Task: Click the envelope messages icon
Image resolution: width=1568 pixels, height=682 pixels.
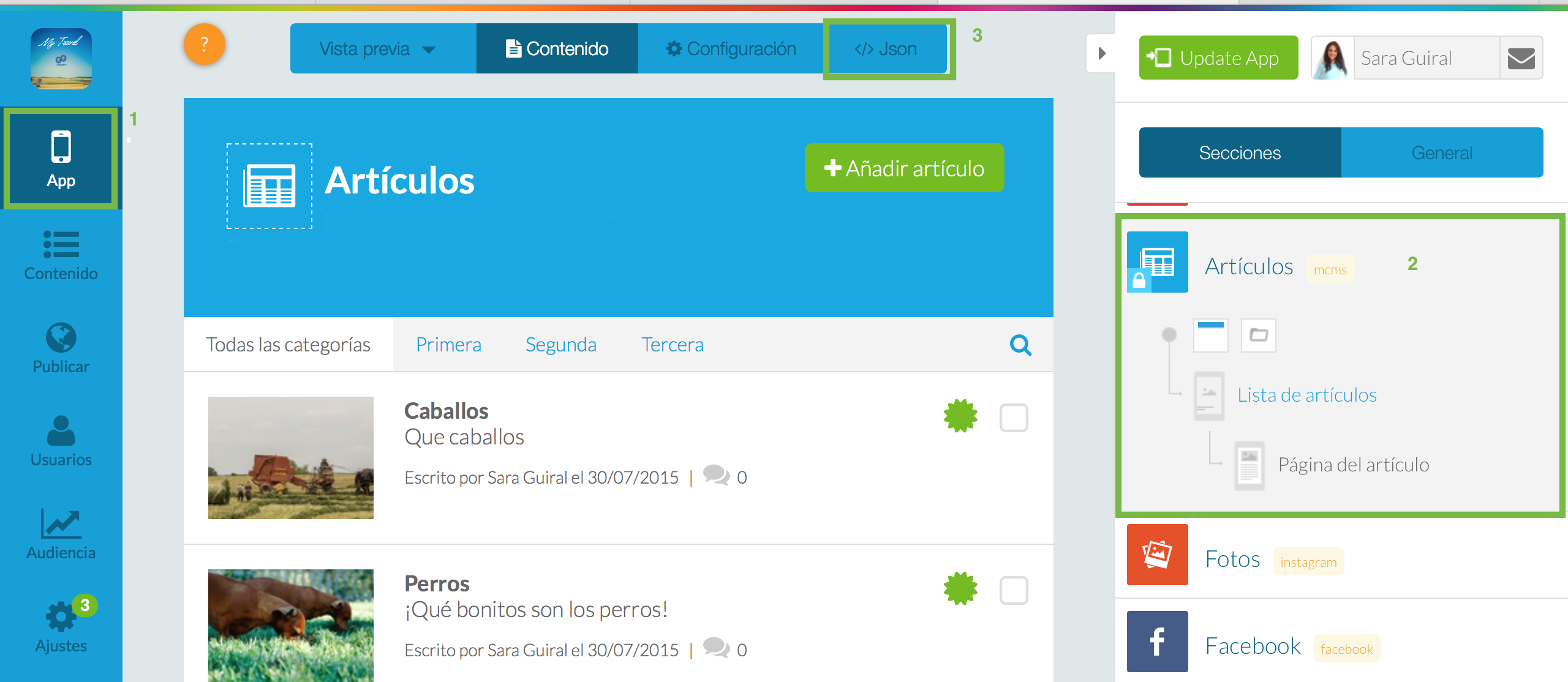Action: [x=1521, y=58]
